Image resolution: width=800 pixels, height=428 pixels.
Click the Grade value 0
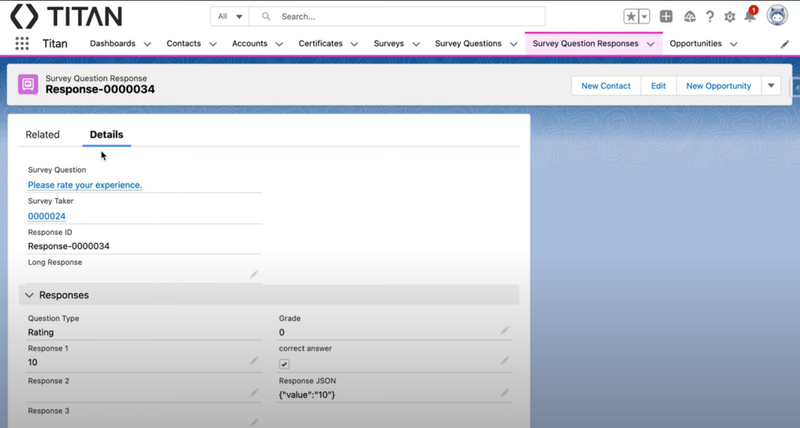(282, 332)
